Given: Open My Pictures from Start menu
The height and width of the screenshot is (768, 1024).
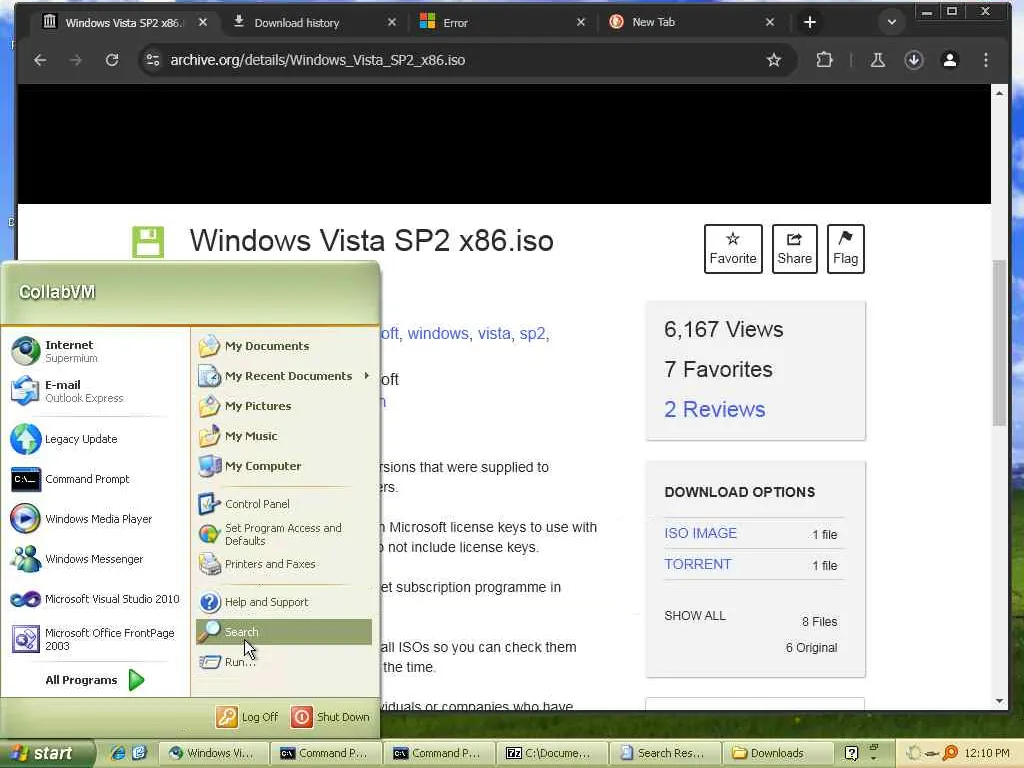Looking at the screenshot, I should point(283,406).
